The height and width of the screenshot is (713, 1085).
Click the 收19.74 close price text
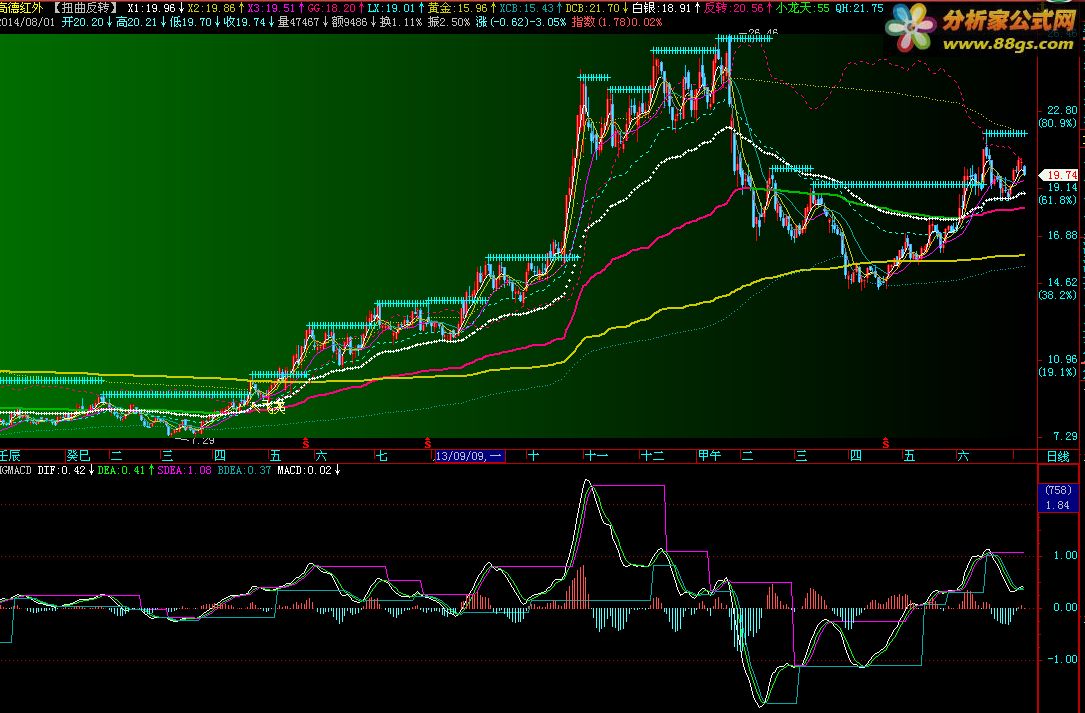click(x=245, y=22)
